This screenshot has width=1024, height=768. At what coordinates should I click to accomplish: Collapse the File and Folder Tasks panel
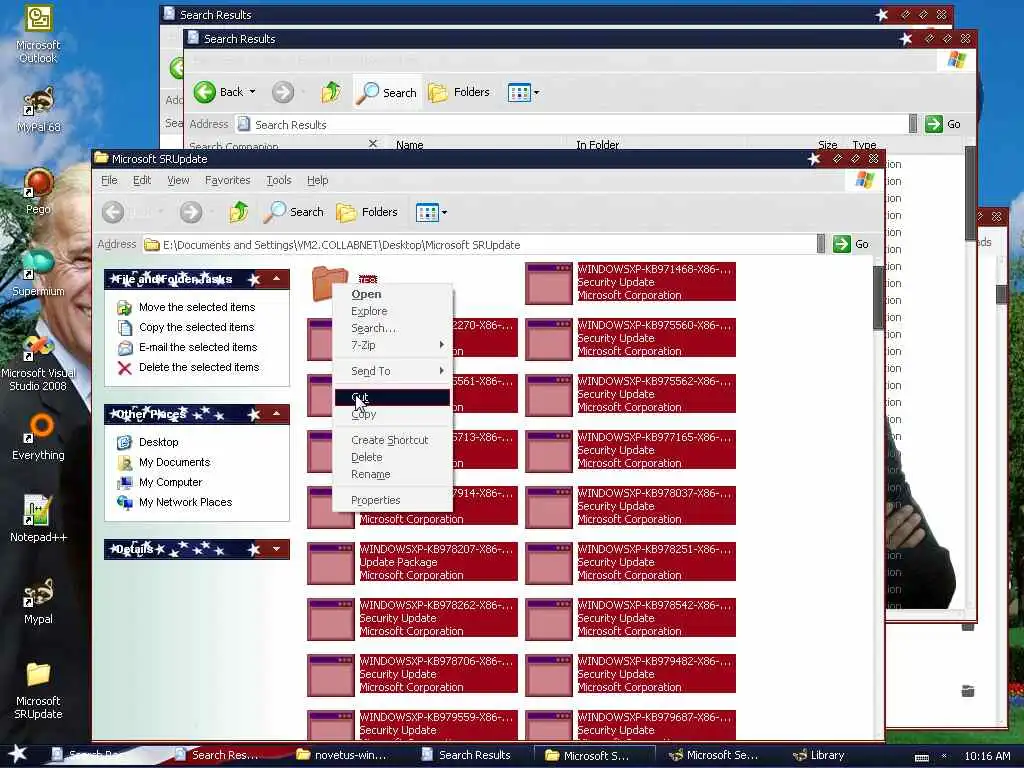pos(277,279)
